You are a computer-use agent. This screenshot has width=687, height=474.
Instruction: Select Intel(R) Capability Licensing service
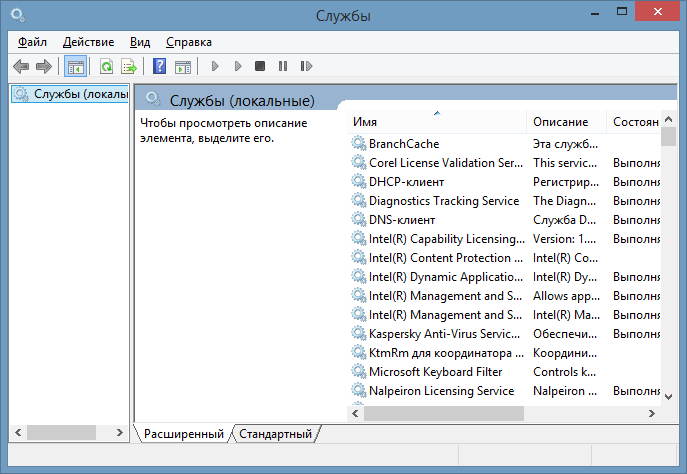pyautogui.click(x=505, y=239)
